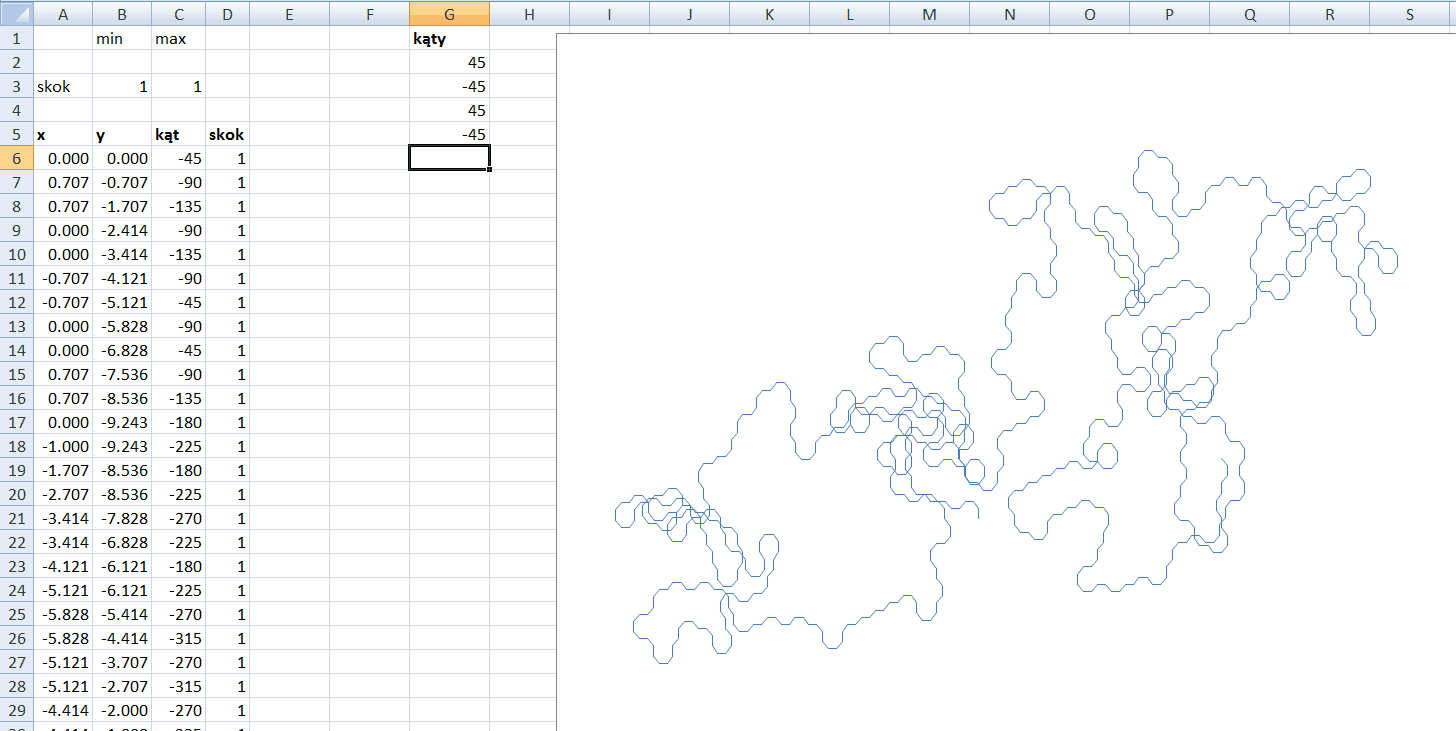Select column A header
Image resolution: width=1456 pixels, height=731 pixels.
[x=63, y=14]
